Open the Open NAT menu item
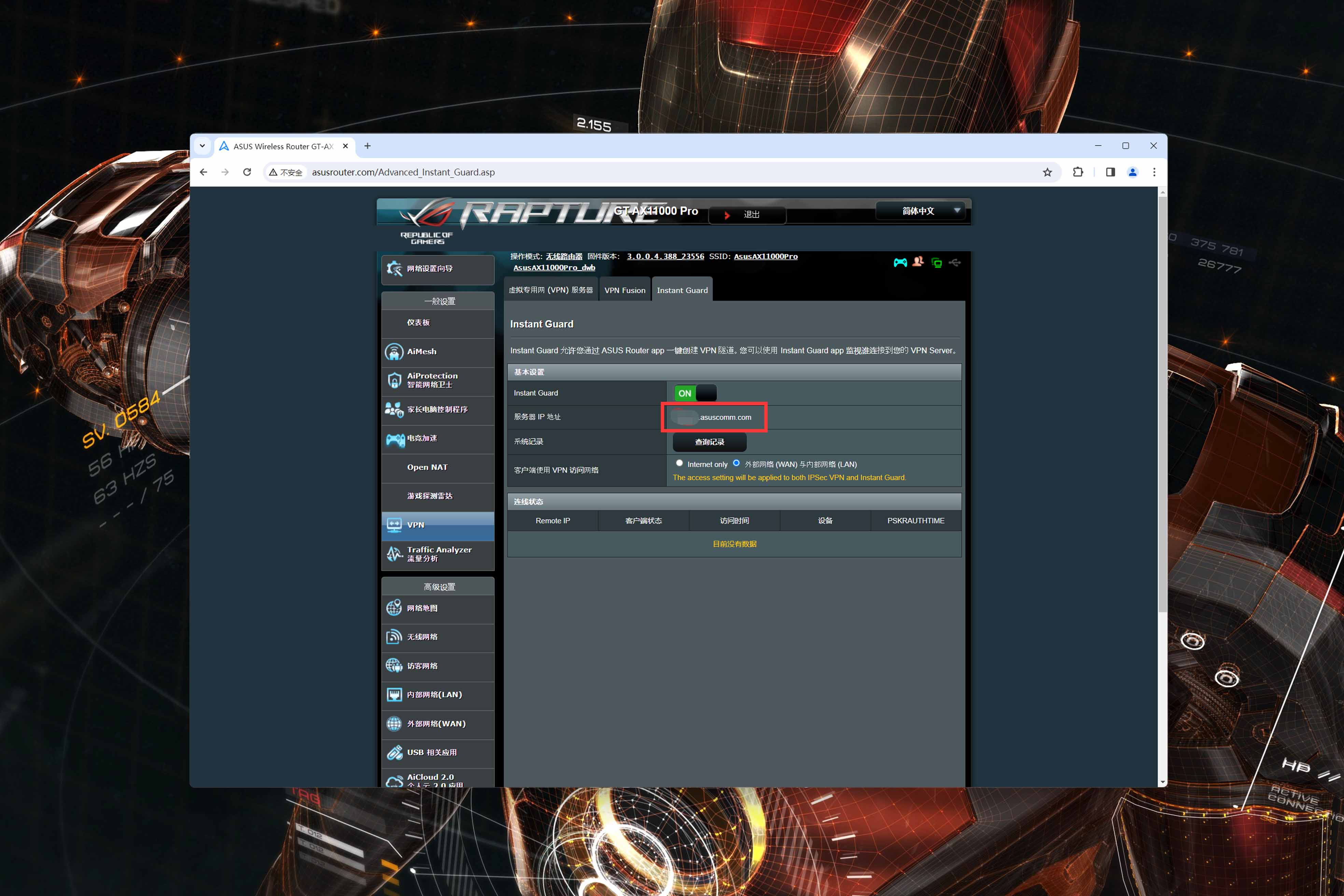 [x=438, y=467]
